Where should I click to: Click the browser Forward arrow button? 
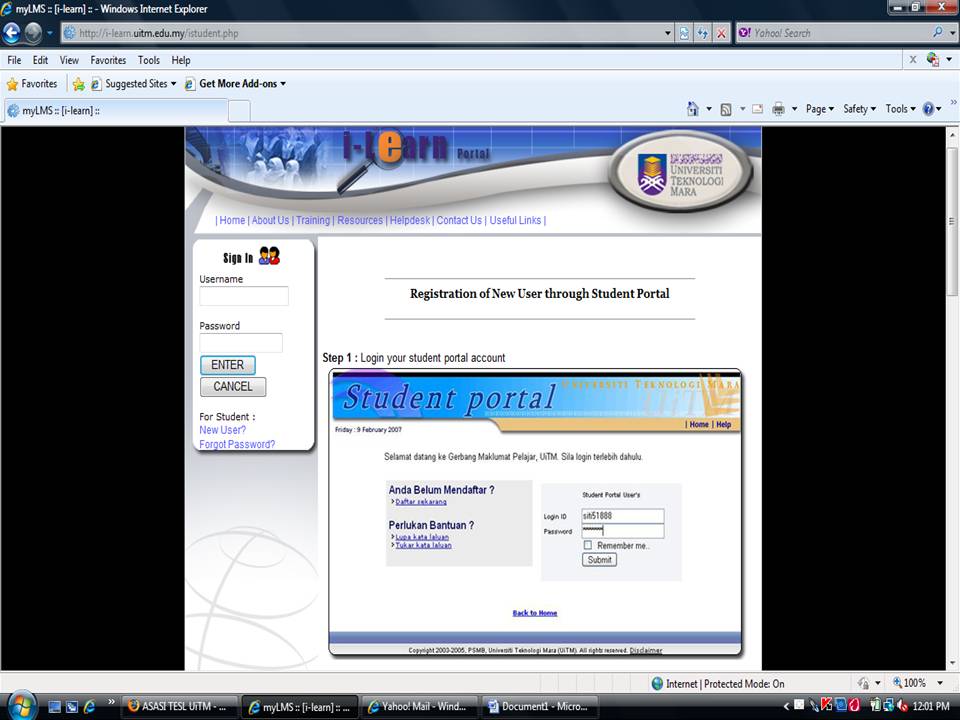point(33,33)
